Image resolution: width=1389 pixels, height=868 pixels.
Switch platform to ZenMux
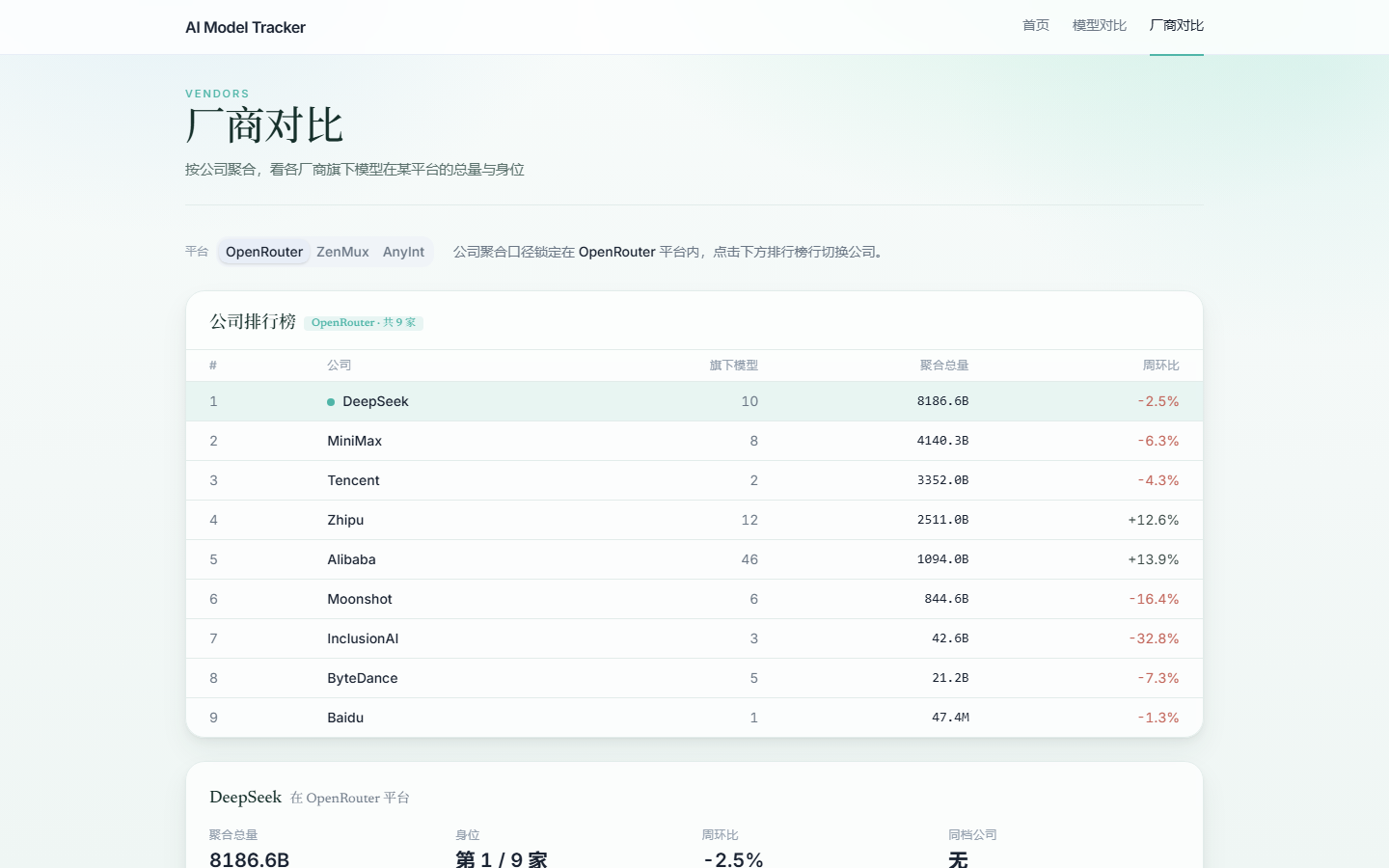pyautogui.click(x=342, y=252)
